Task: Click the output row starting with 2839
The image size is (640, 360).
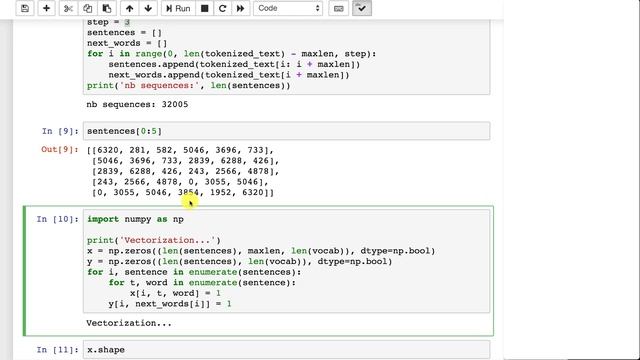Action: (x=186, y=171)
